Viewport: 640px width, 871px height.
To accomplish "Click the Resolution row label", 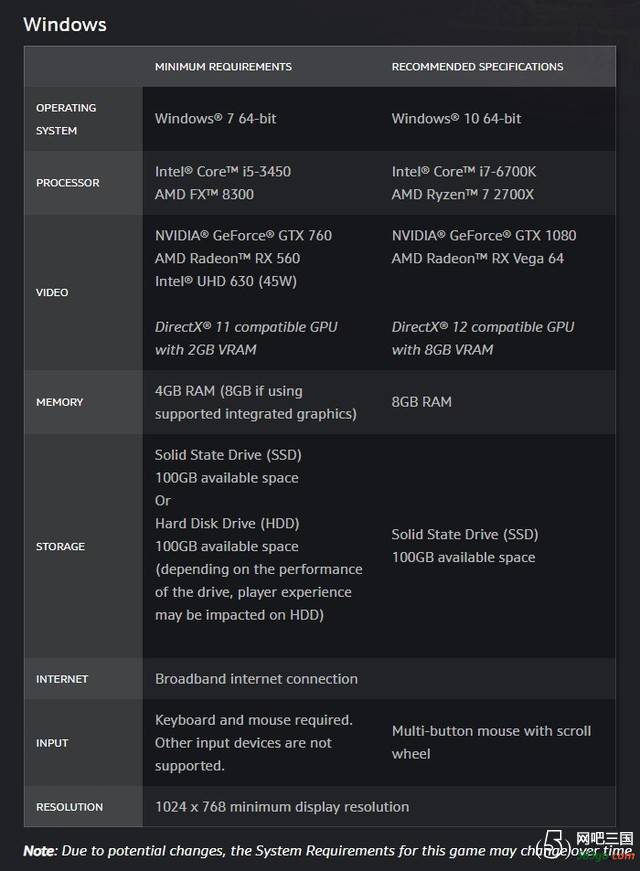I will [69, 807].
